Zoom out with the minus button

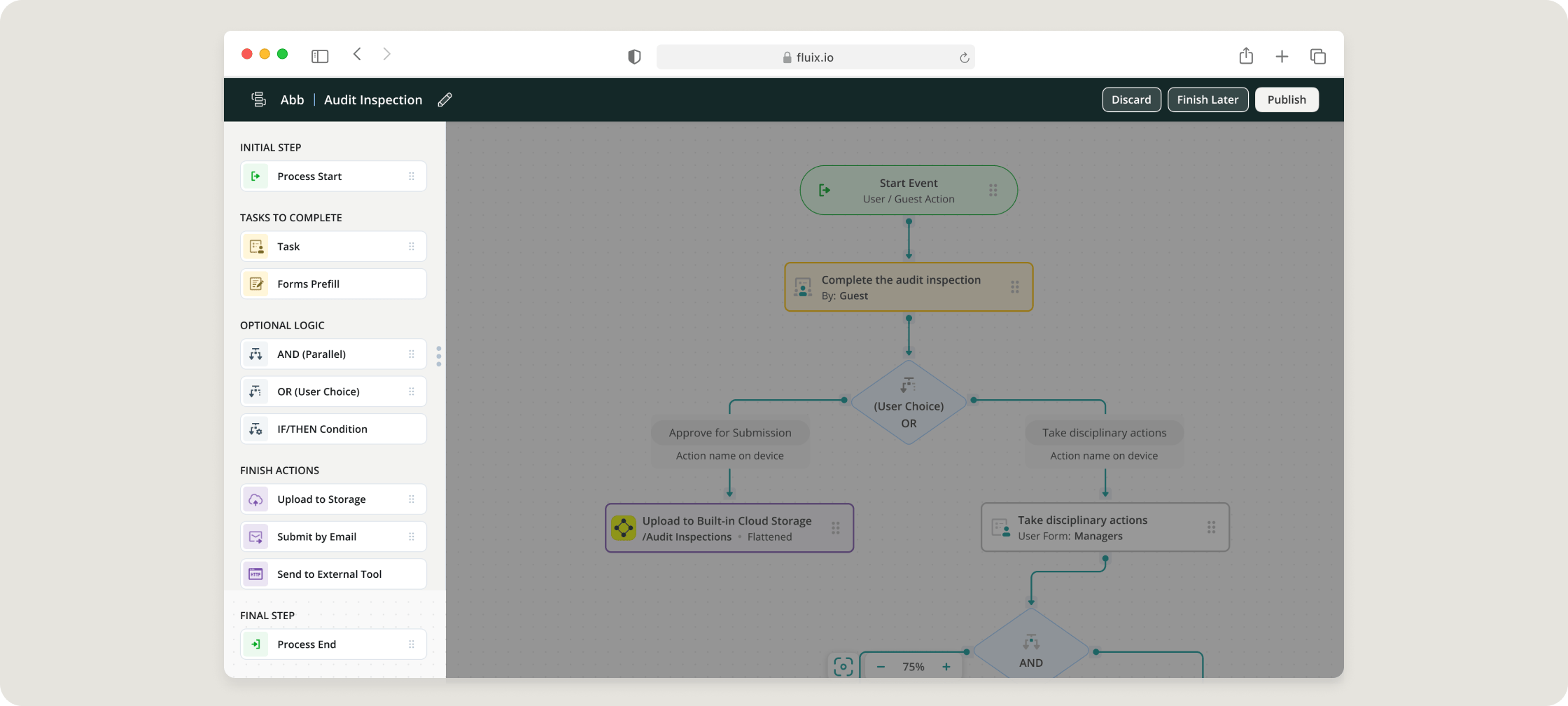point(881,667)
